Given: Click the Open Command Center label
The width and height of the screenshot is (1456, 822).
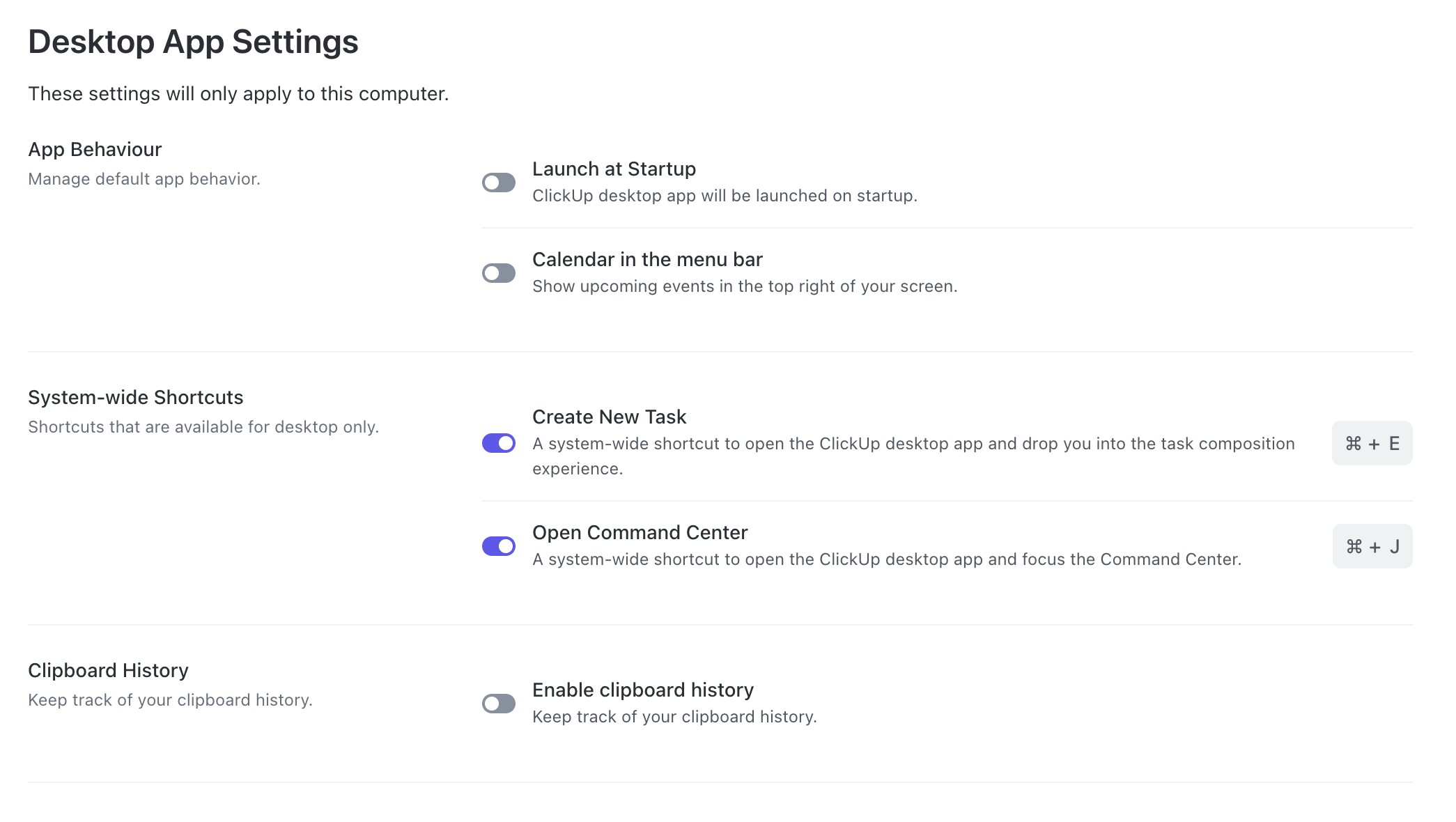Looking at the screenshot, I should point(640,533).
